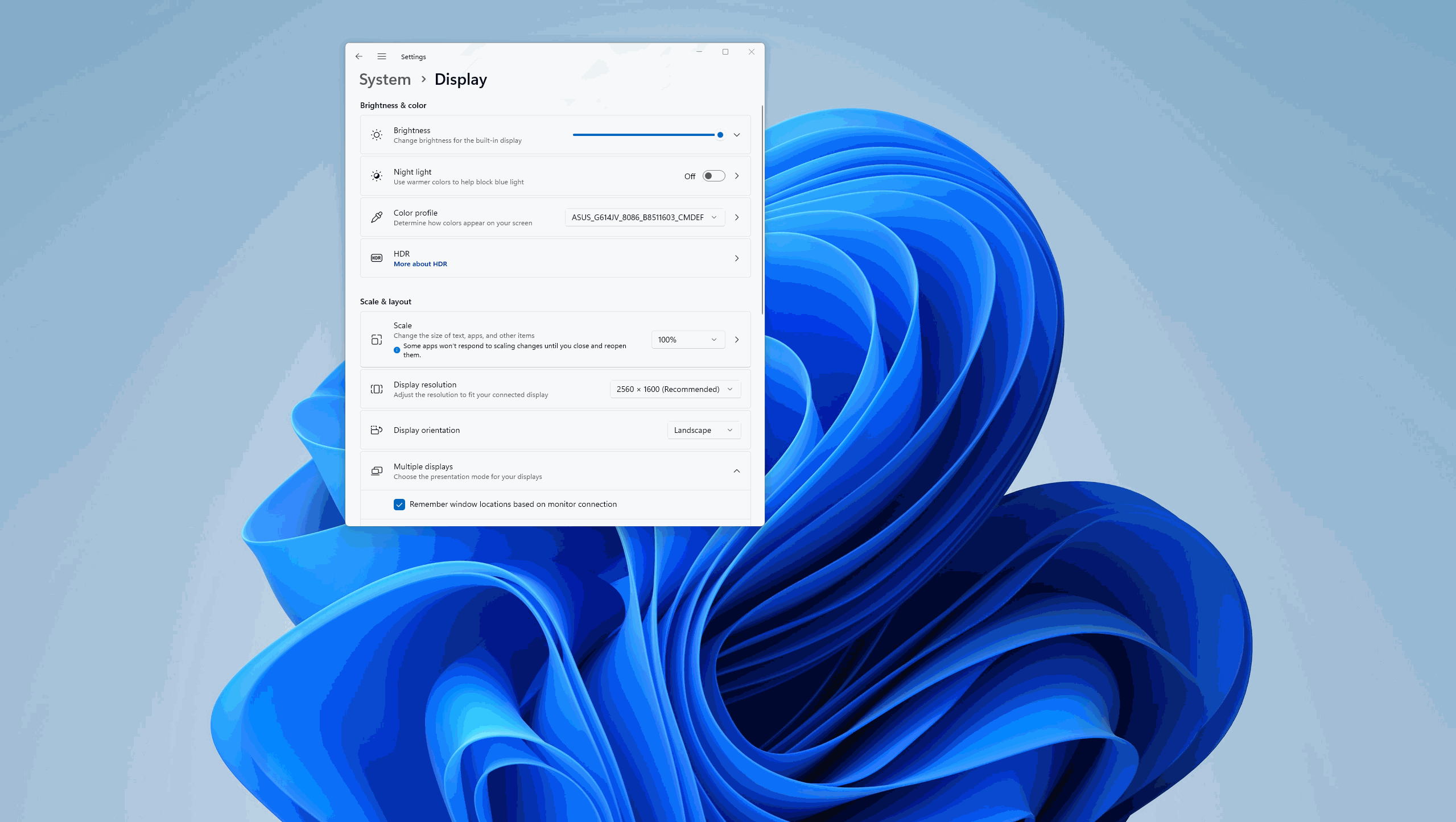Click the Brightness slider track

648,135
